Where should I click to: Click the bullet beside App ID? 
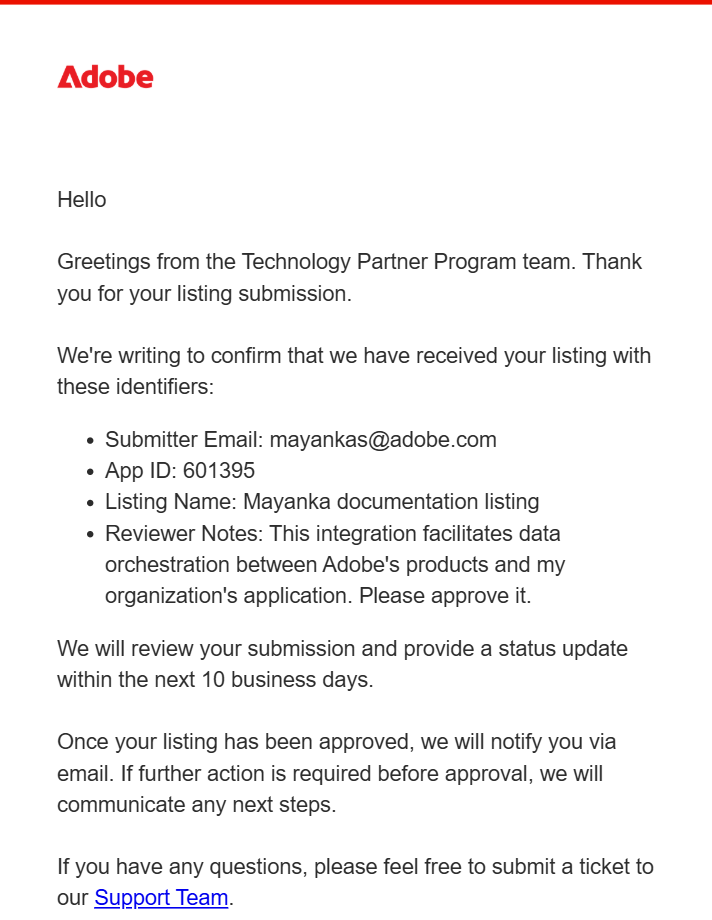[x=91, y=471]
